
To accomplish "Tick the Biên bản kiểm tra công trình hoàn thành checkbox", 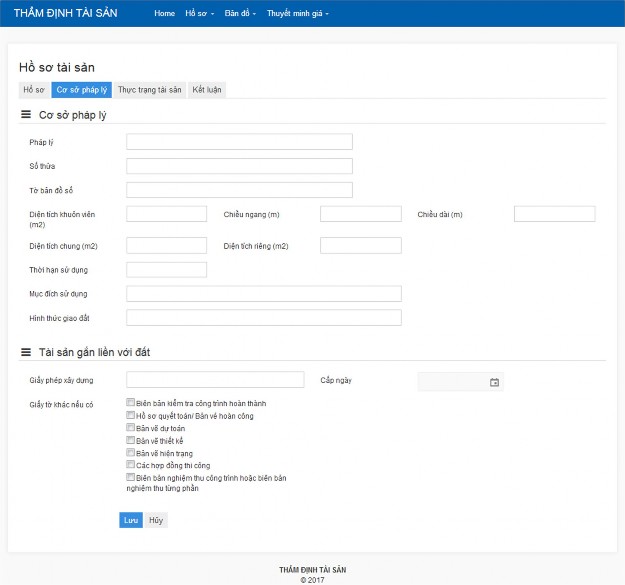I will [131, 403].
